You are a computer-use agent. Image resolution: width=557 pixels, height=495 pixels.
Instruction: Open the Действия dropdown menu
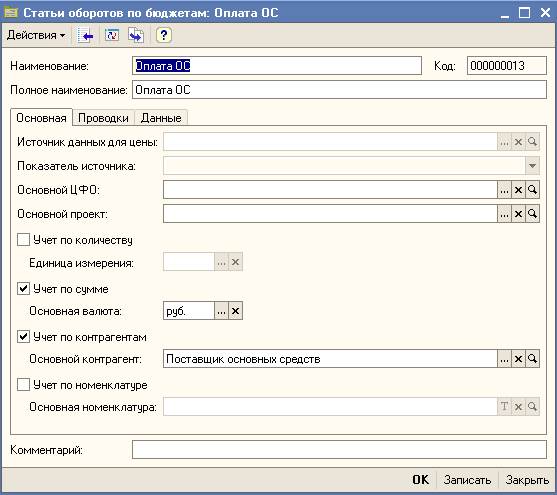36,35
